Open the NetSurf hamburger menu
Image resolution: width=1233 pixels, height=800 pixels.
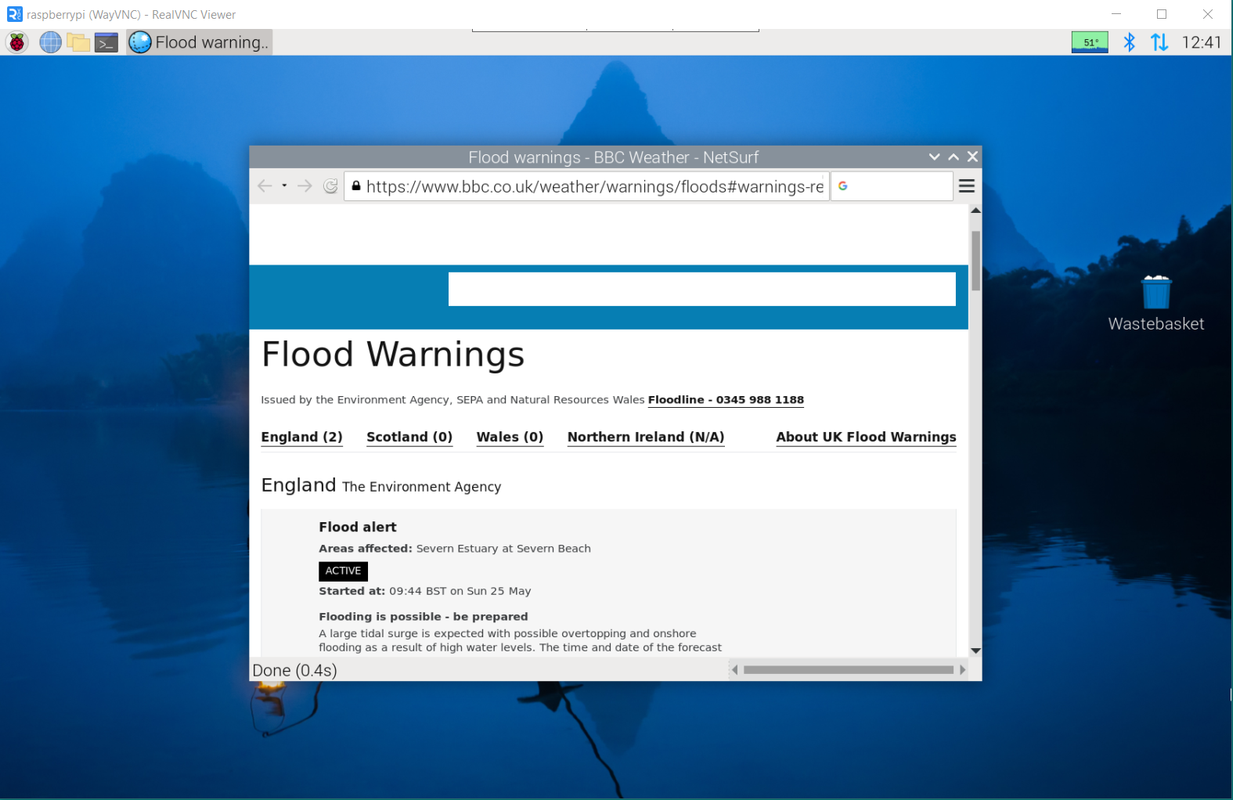click(x=967, y=186)
